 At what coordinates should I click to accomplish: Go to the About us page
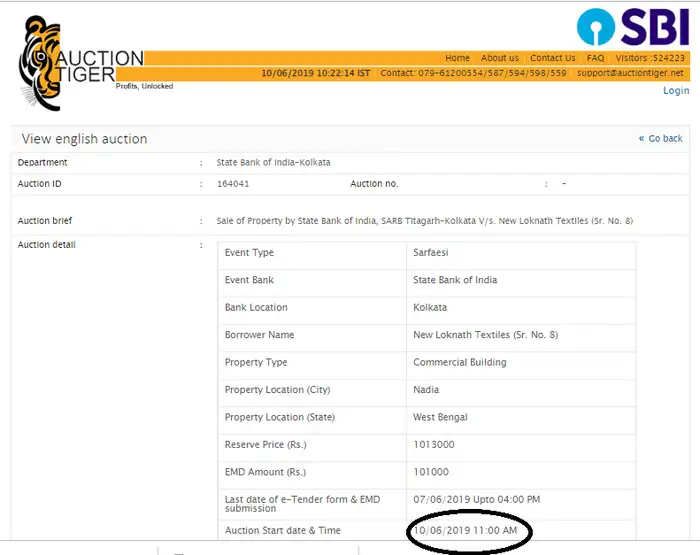[x=499, y=58]
